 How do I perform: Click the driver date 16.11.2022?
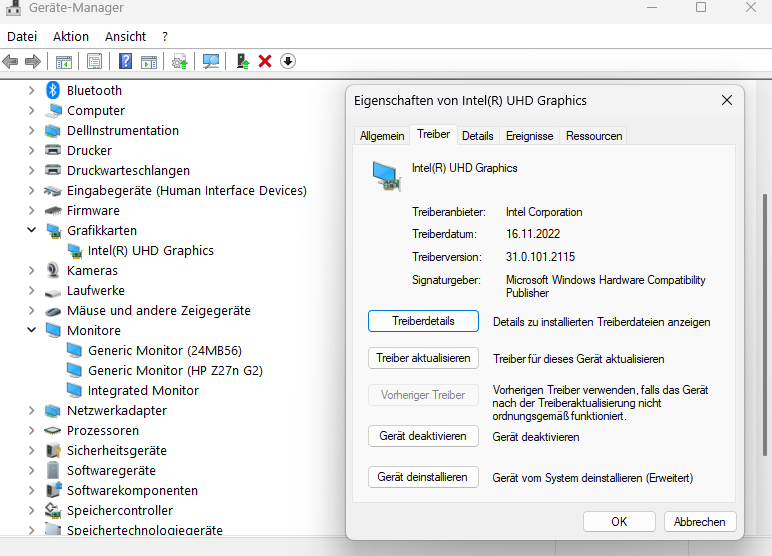click(x=533, y=234)
